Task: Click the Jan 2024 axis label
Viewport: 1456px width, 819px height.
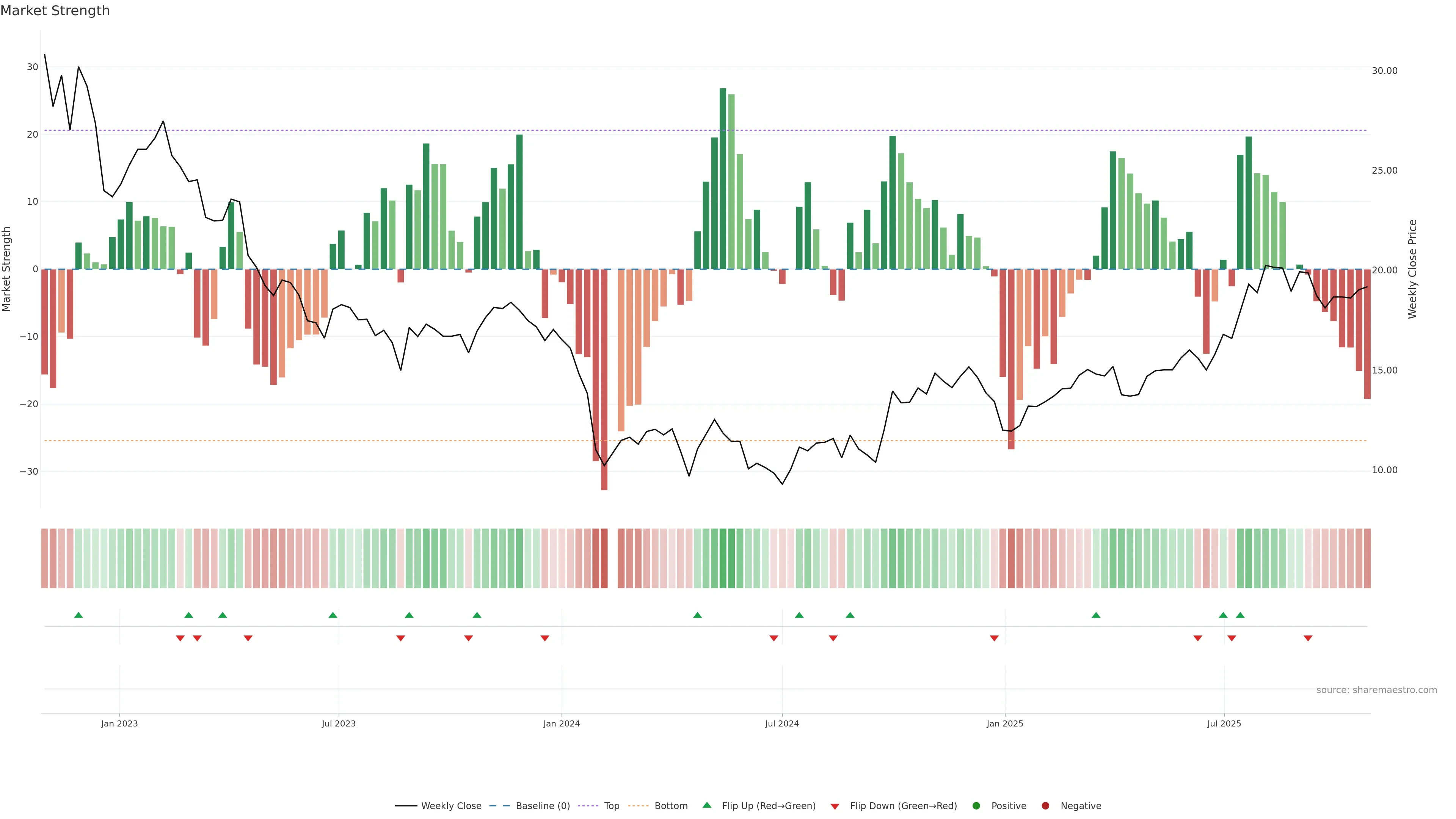Action: 561,723
